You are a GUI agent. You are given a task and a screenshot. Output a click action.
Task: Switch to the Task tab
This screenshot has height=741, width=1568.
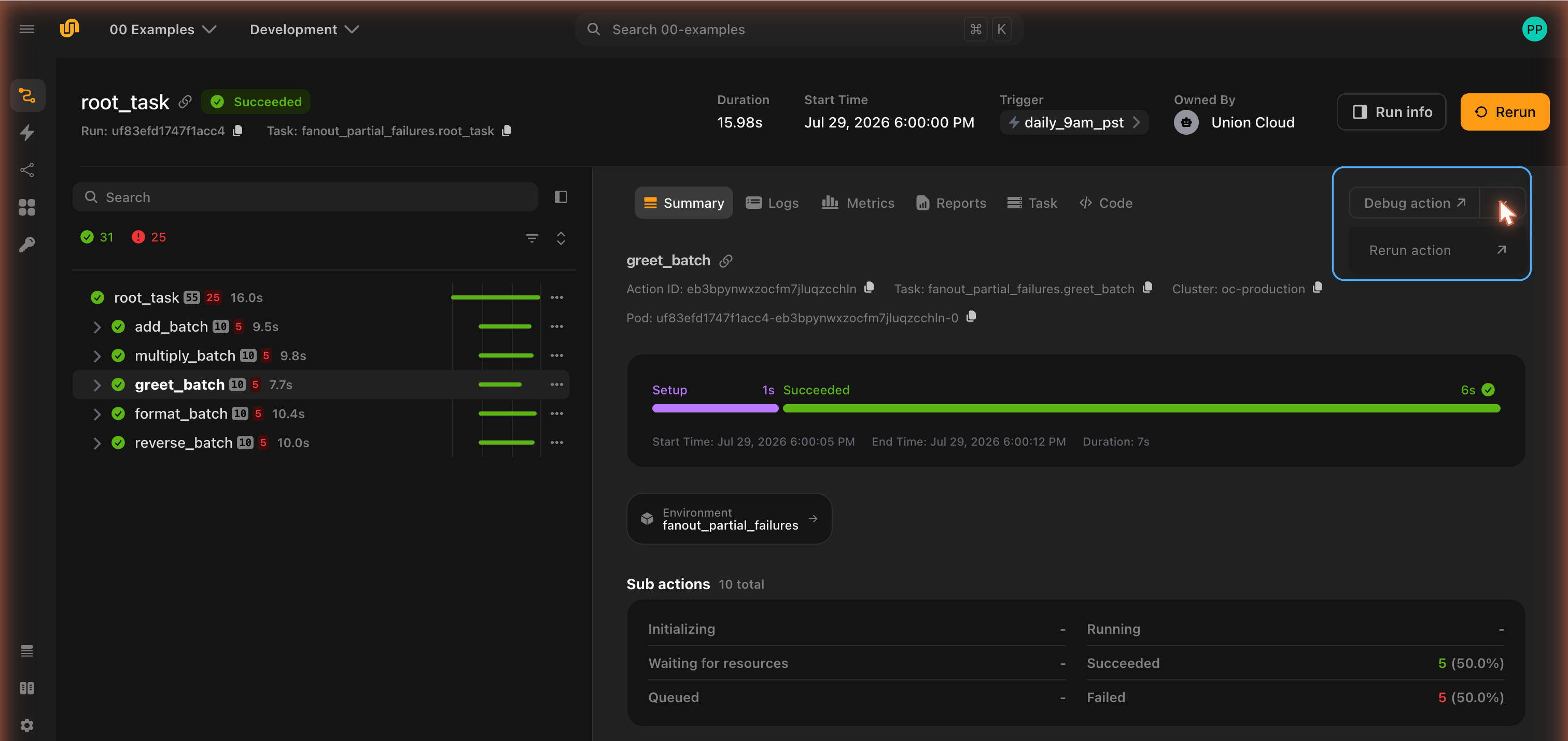(1032, 203)
